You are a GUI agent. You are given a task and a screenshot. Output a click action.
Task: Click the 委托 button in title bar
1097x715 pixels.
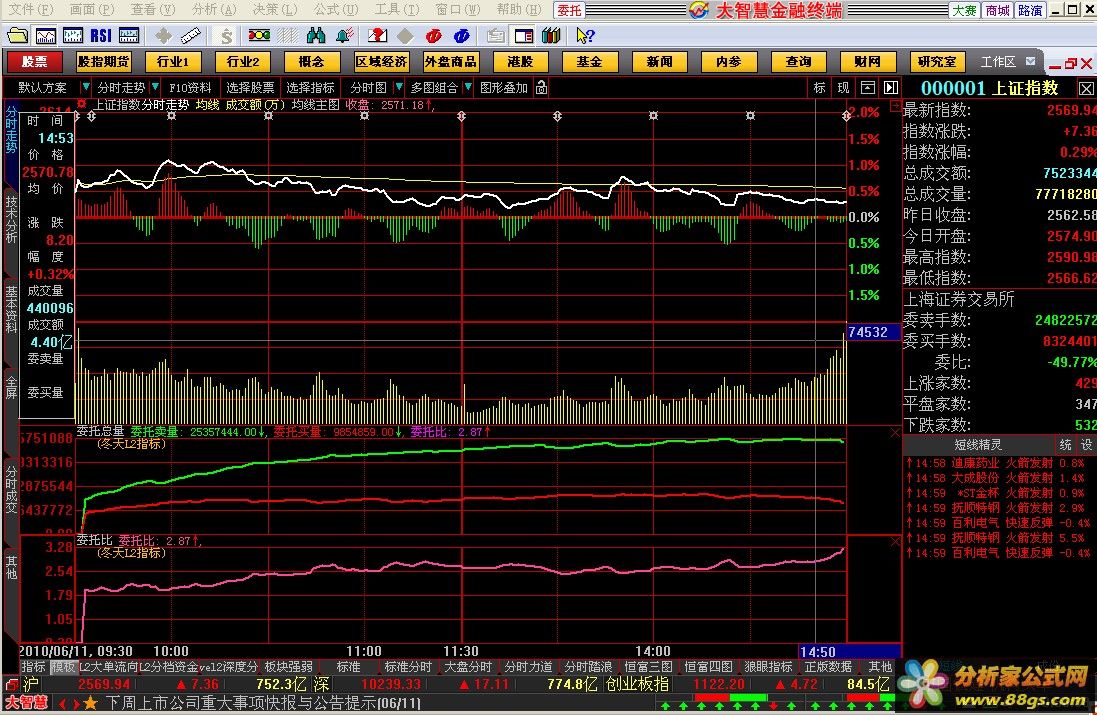(569, 10)
